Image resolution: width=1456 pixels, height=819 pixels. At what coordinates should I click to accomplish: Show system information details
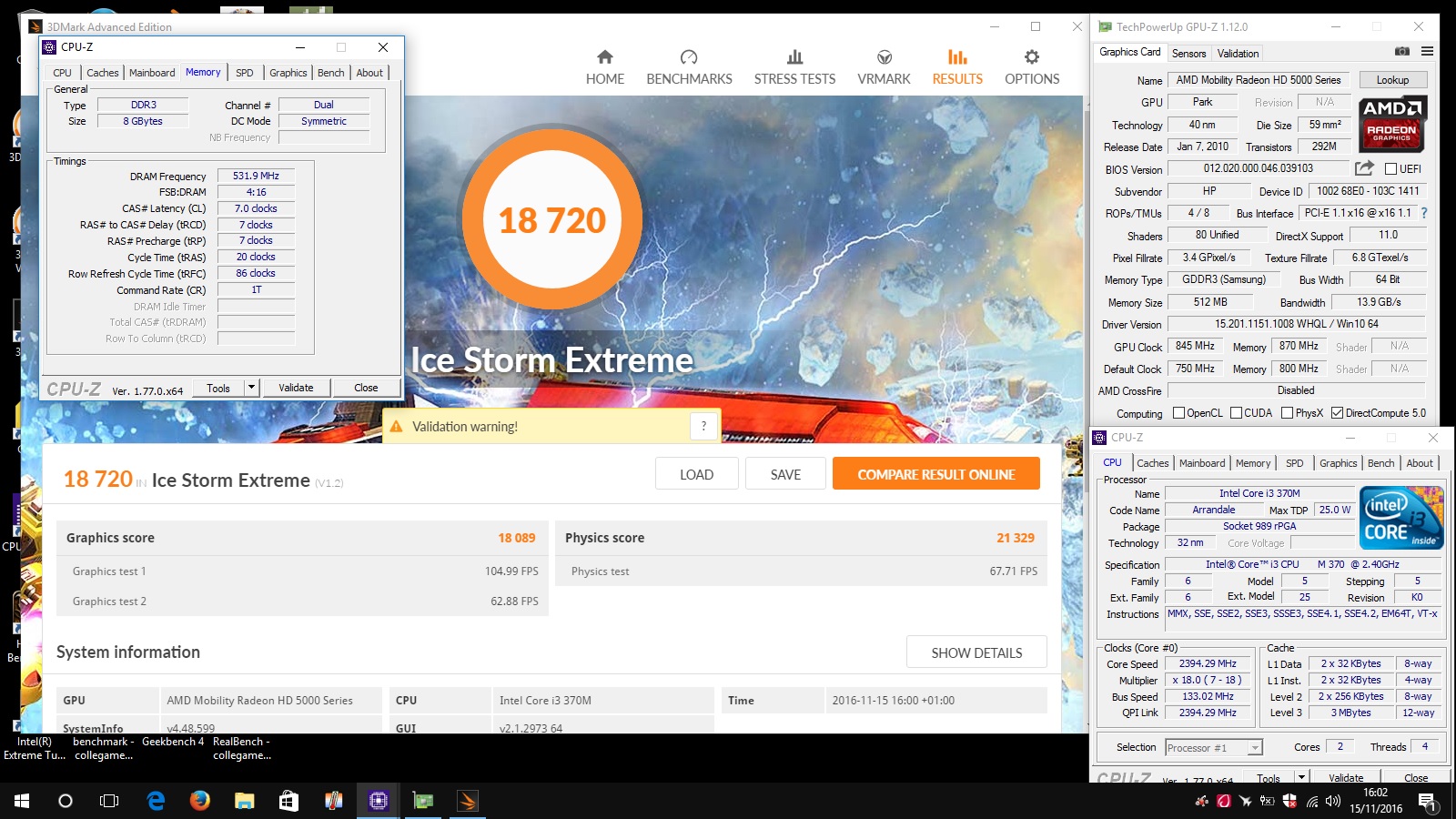(976, 652)
